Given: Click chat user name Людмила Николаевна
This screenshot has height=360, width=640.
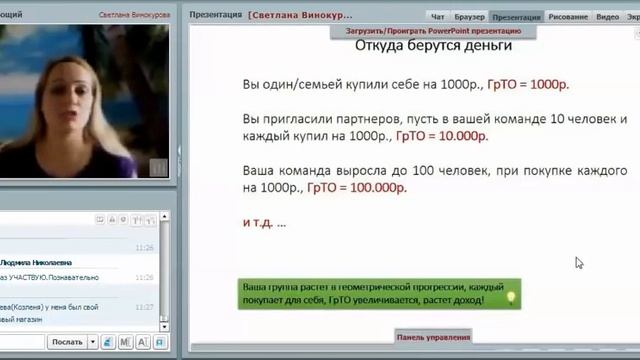Looking at the screenshot, I should (36, 263).
